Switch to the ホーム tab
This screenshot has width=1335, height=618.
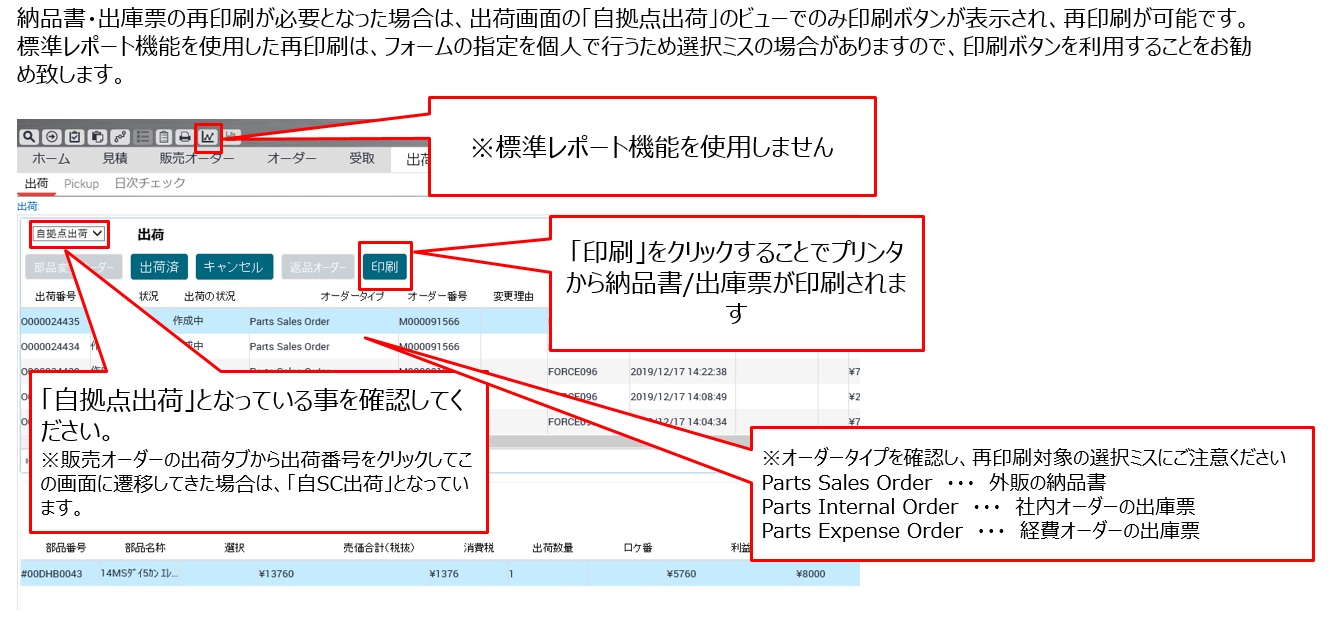click(50, 159)
